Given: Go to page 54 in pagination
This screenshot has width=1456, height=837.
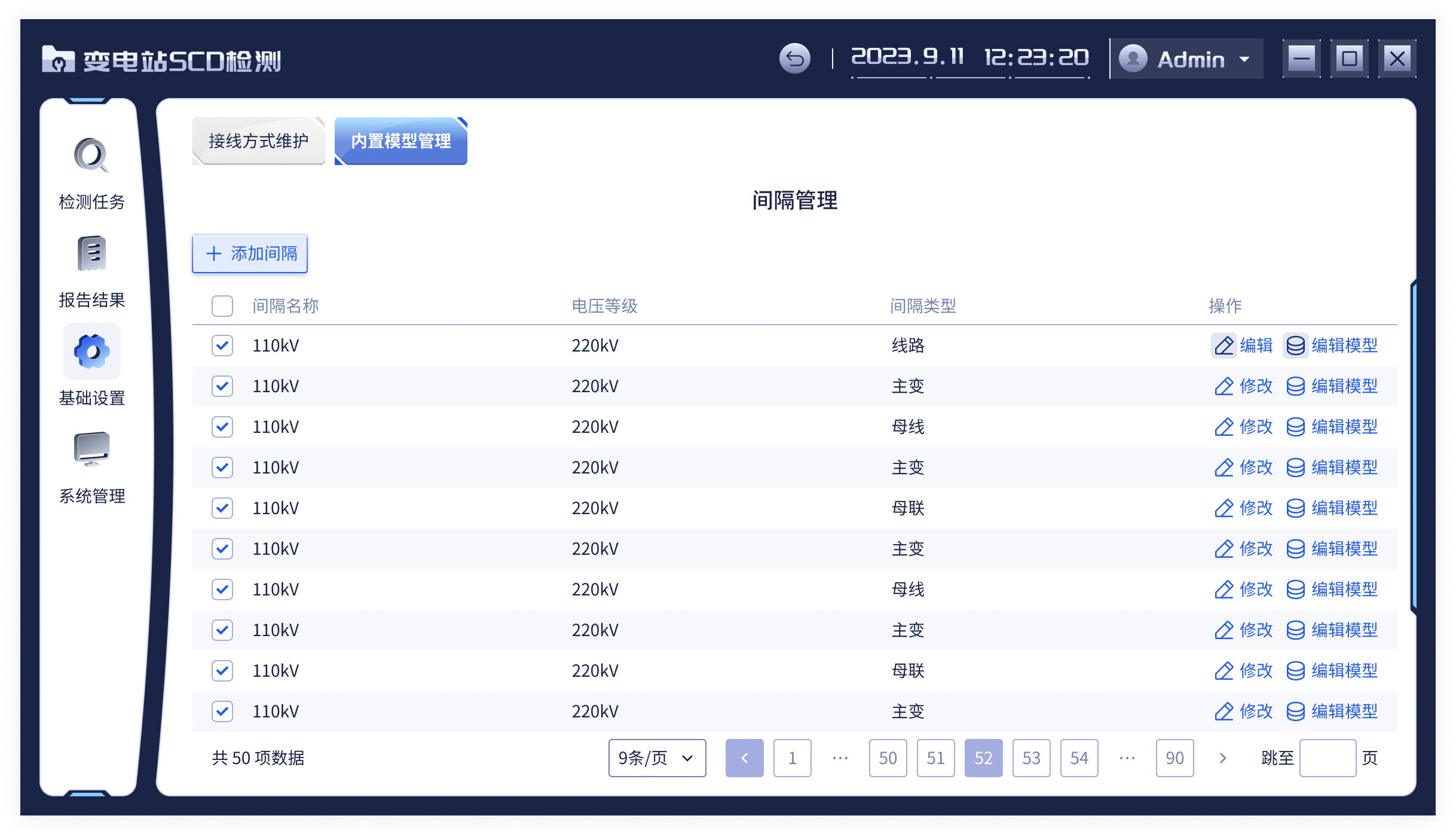Looking at the screenshot, I should (1079, 758).
